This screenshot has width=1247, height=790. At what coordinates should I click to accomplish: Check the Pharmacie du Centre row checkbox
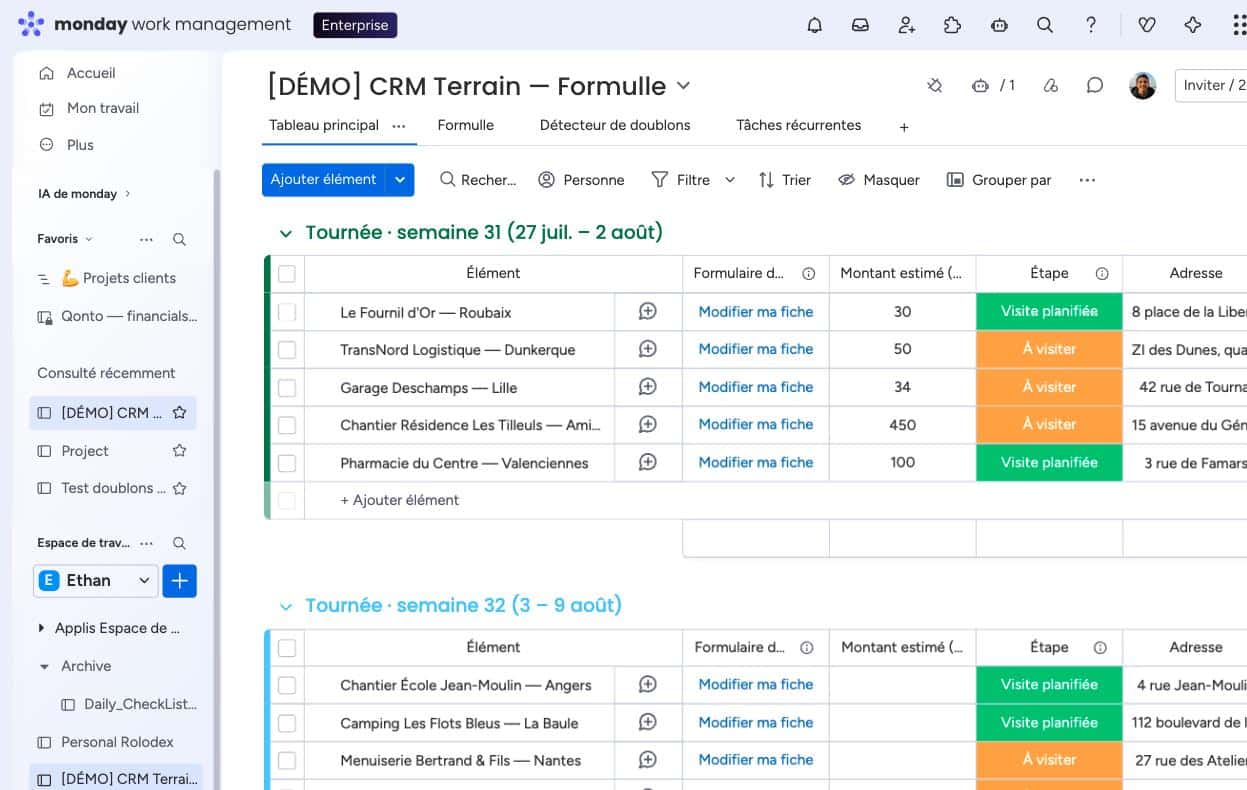point(287,463)
